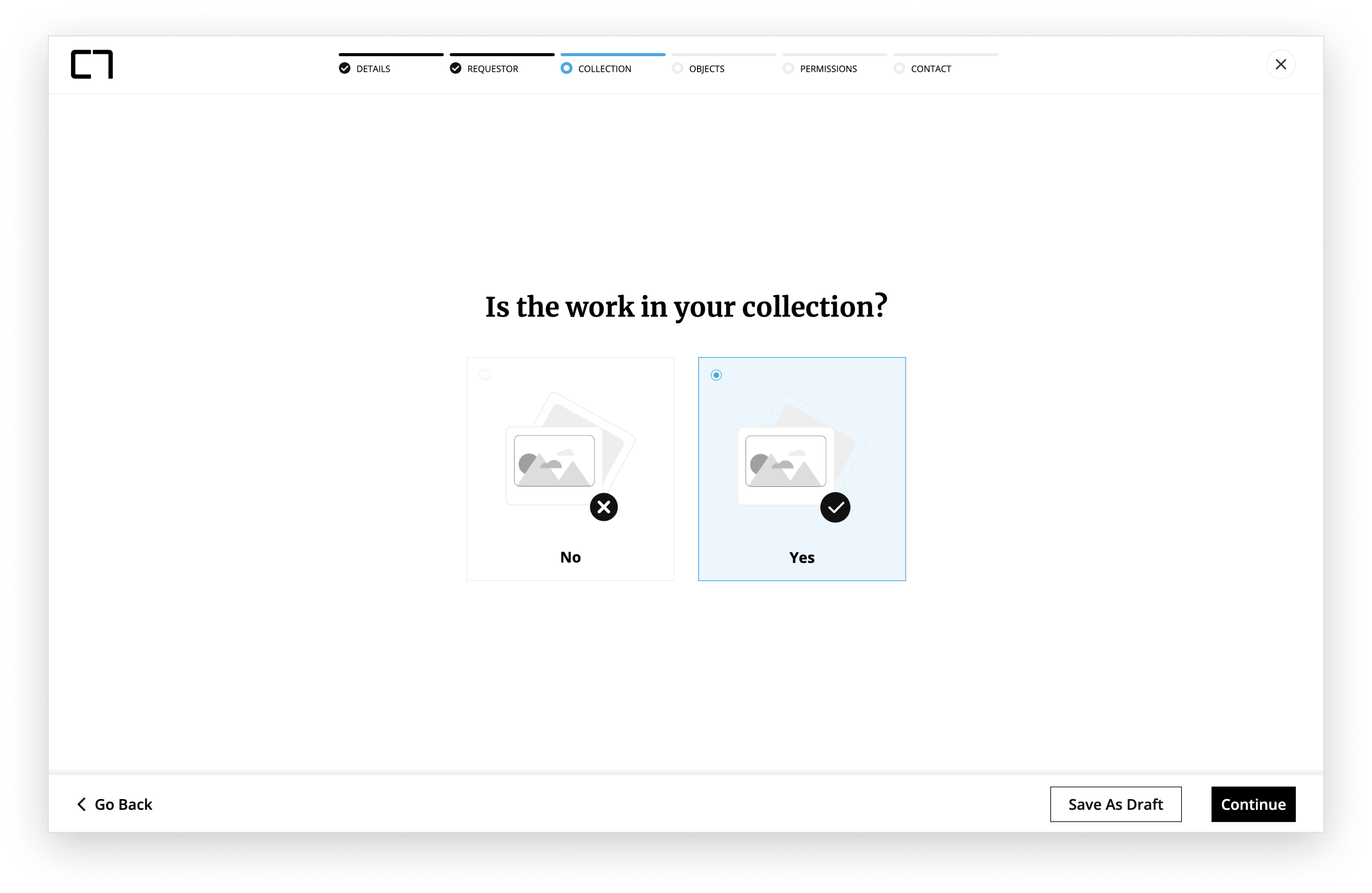Click the checkmark icon next to REQUESTOR step
The width and height of the screenshot is (1372, 893).
[456, 68]
